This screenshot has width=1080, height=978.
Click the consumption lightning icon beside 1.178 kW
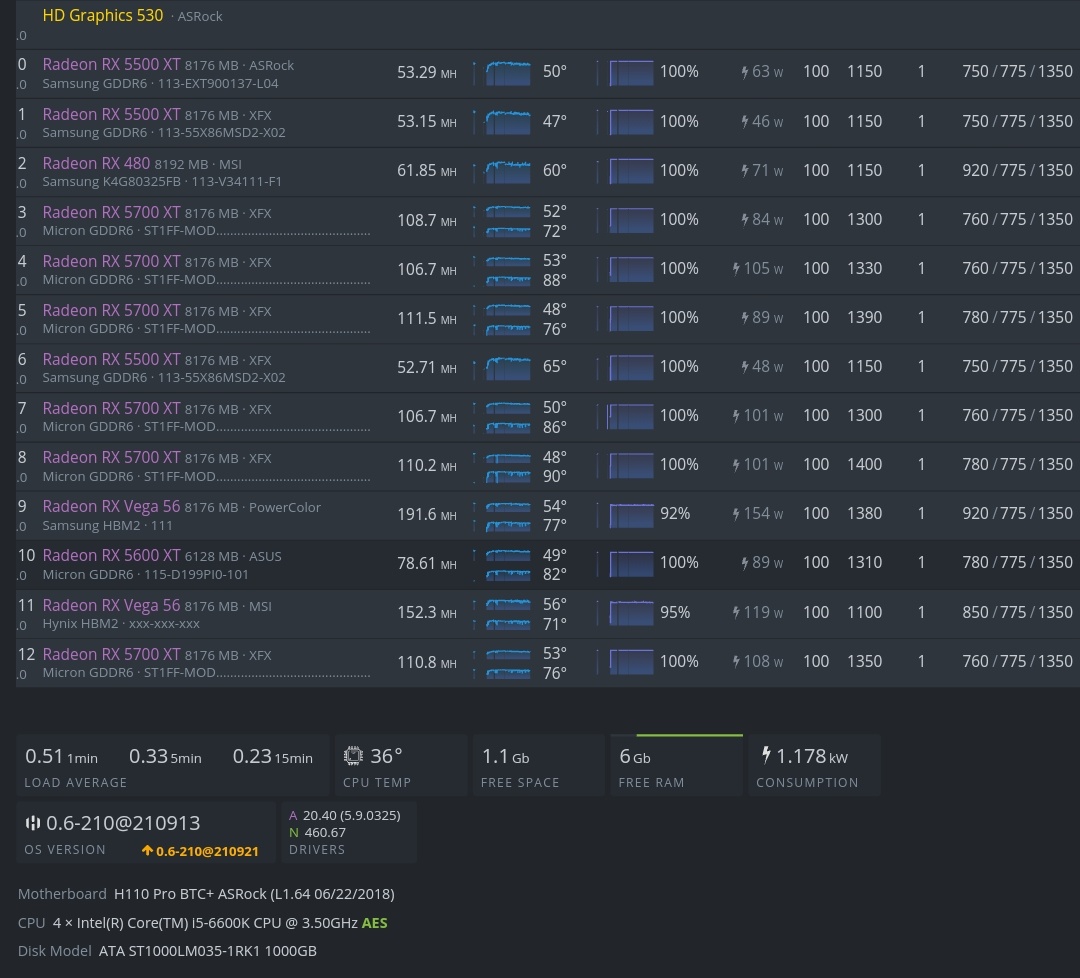click(x=766, y=755)
